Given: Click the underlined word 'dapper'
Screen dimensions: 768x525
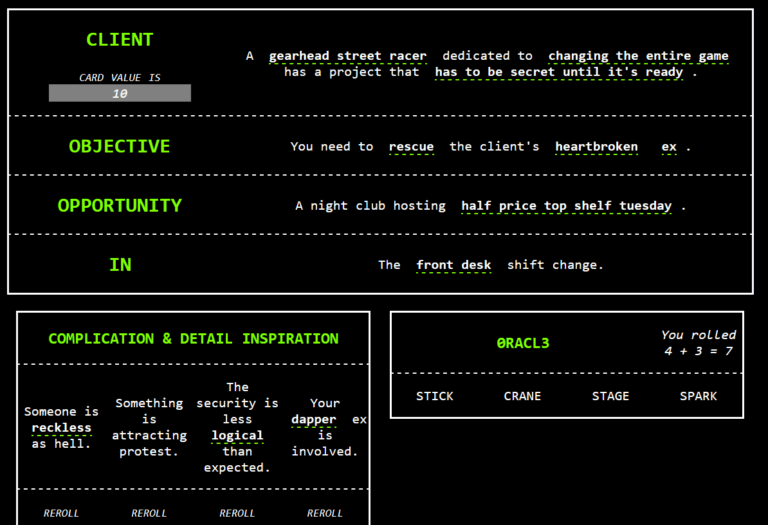Looking at the screenshot, I should 313,420.
